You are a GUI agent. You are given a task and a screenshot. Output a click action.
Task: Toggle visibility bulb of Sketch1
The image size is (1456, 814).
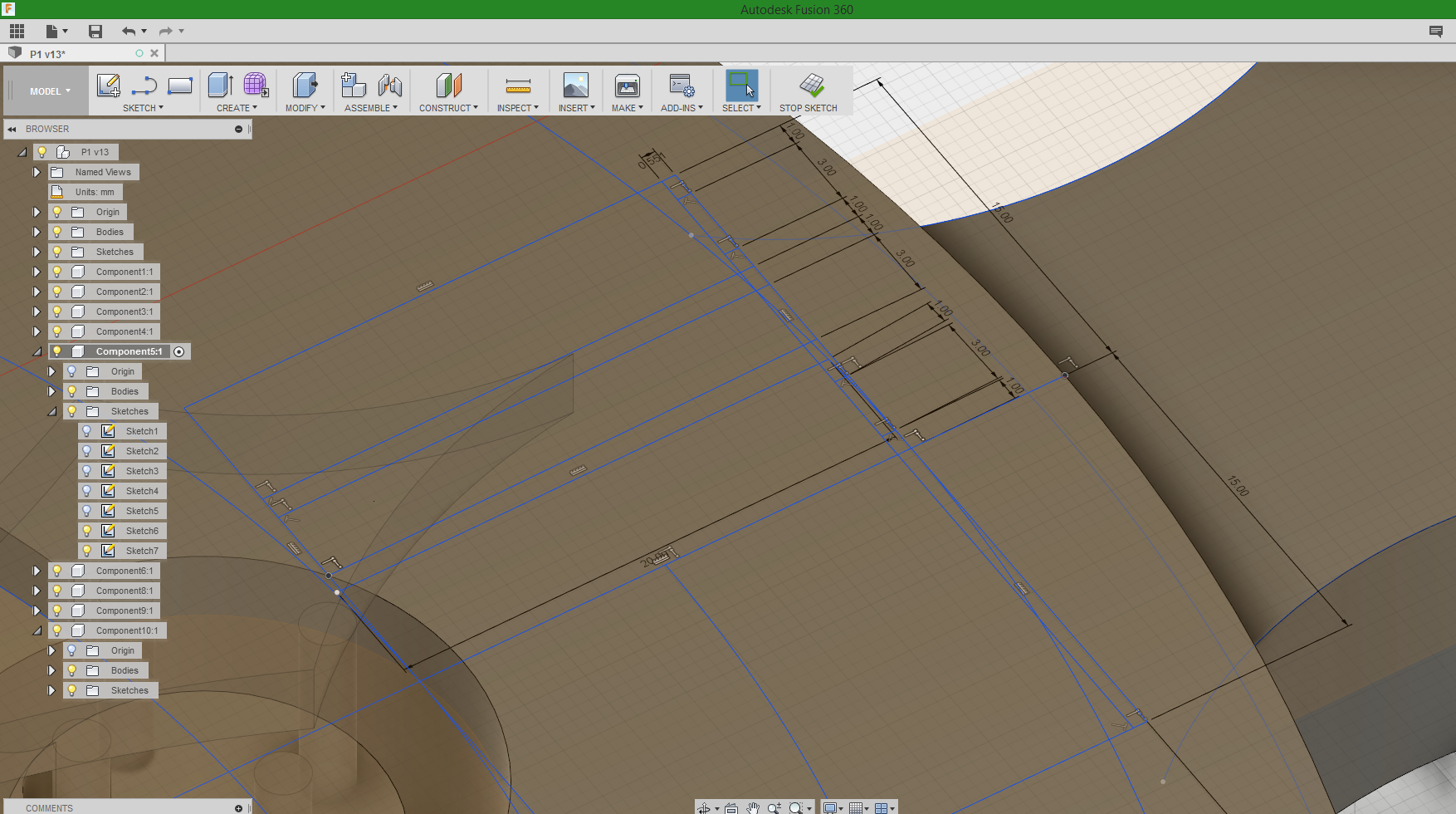point(86,431)
